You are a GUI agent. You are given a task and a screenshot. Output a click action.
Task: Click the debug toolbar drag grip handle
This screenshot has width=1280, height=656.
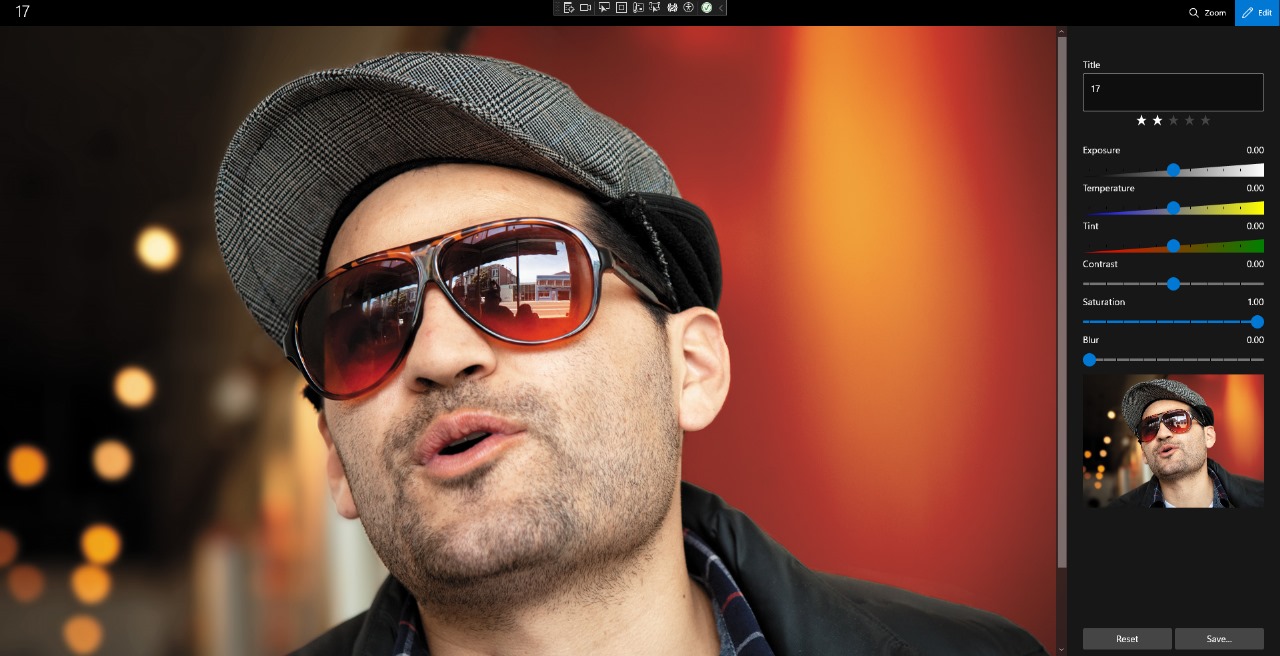558,7
